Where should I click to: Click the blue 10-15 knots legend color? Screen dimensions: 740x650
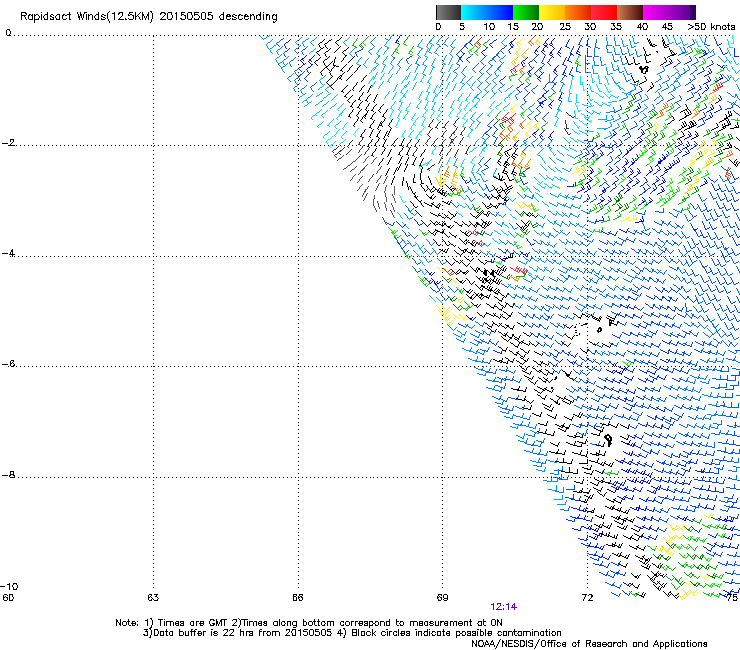click(500, 12)
